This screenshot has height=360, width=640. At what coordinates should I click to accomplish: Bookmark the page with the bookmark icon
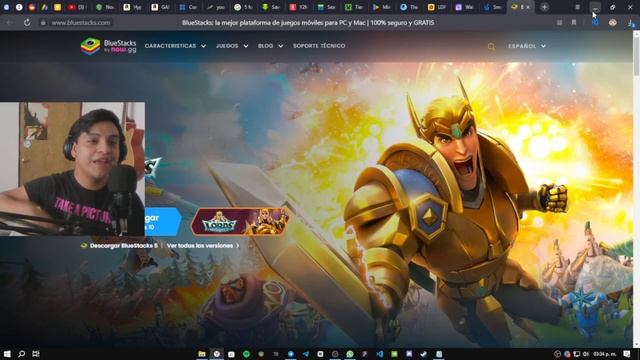click(x=574, y=23)
